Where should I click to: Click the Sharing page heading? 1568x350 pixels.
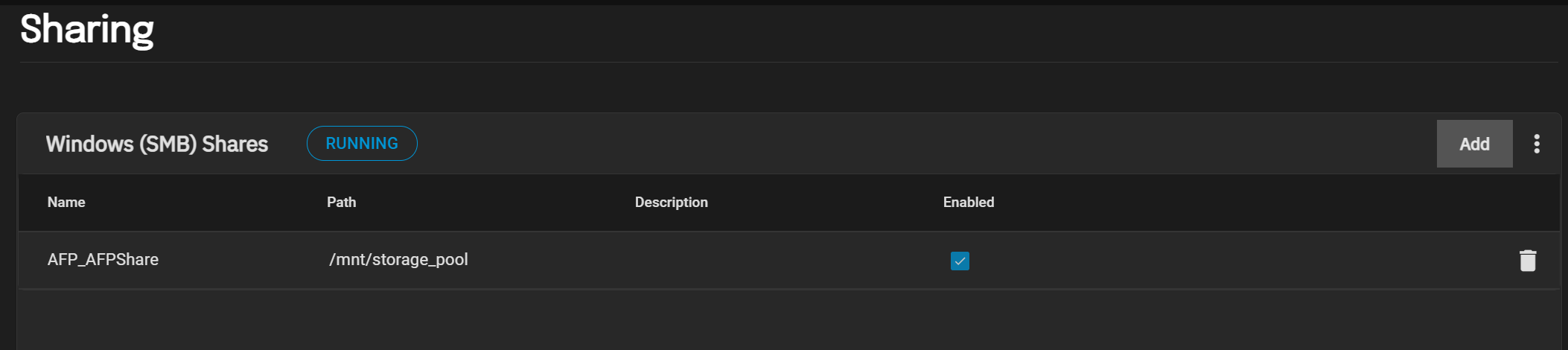(x=87, y=30)
